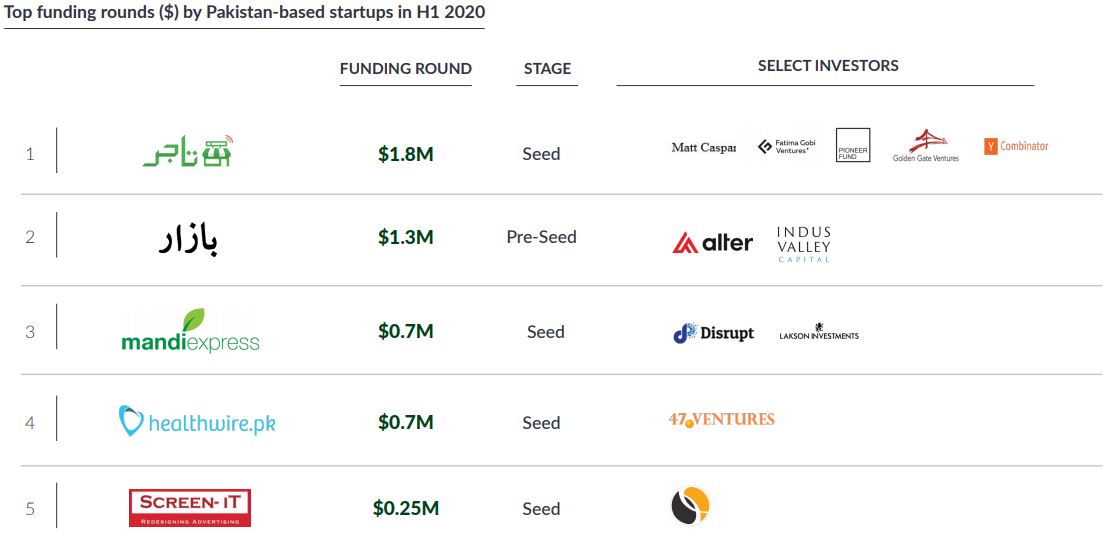Viewport: 1116px width, 547px height.
Task: Select the Golden Gate Ventures bridge logo
Action: (x=925, y=146)
